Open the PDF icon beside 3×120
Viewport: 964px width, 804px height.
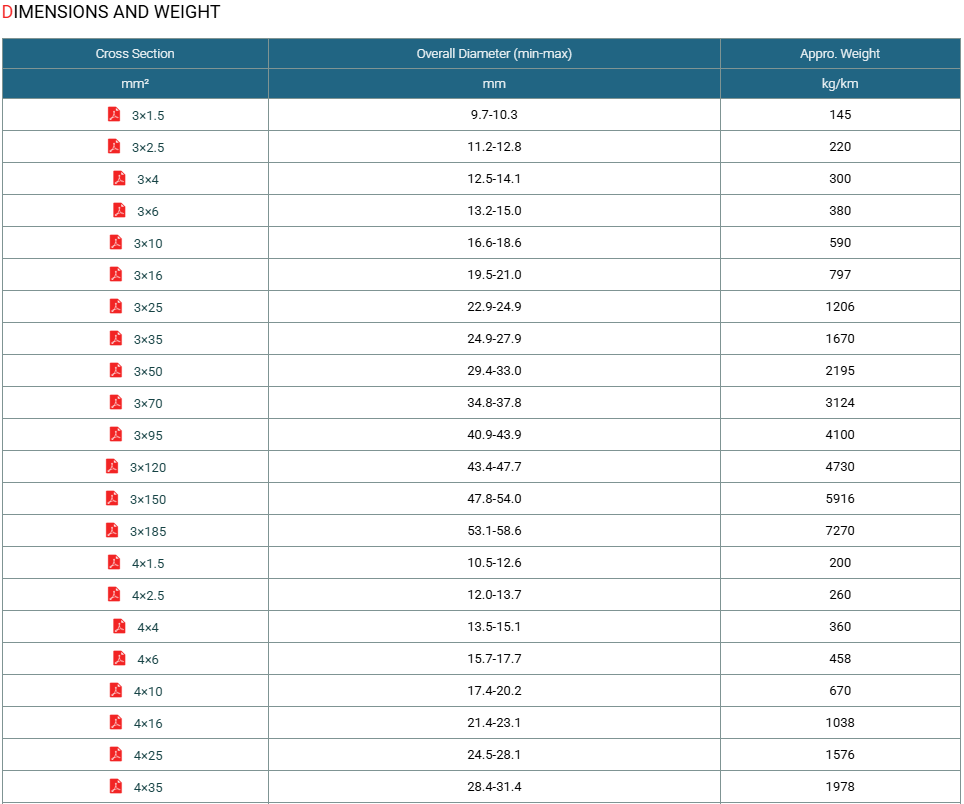pos(112,466)
